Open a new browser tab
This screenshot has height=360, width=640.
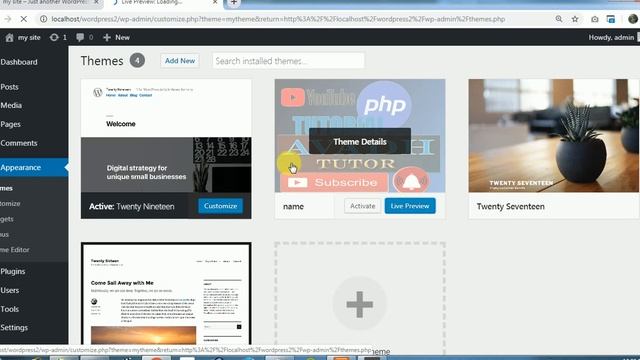pyautogui.click(x=234, y=2)
